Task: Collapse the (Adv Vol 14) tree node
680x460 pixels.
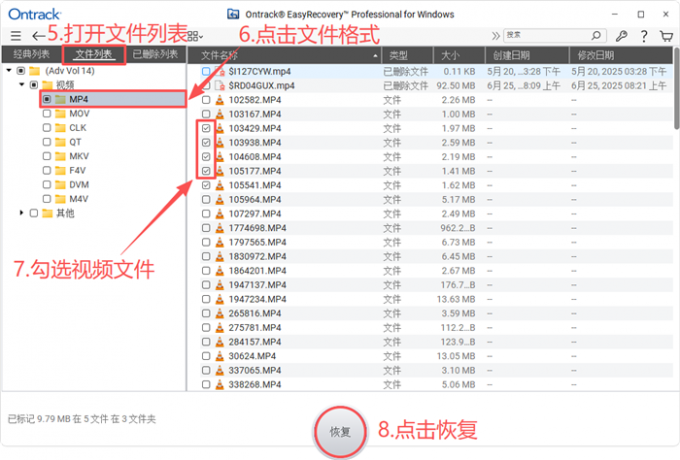Action: click(9, 70)
